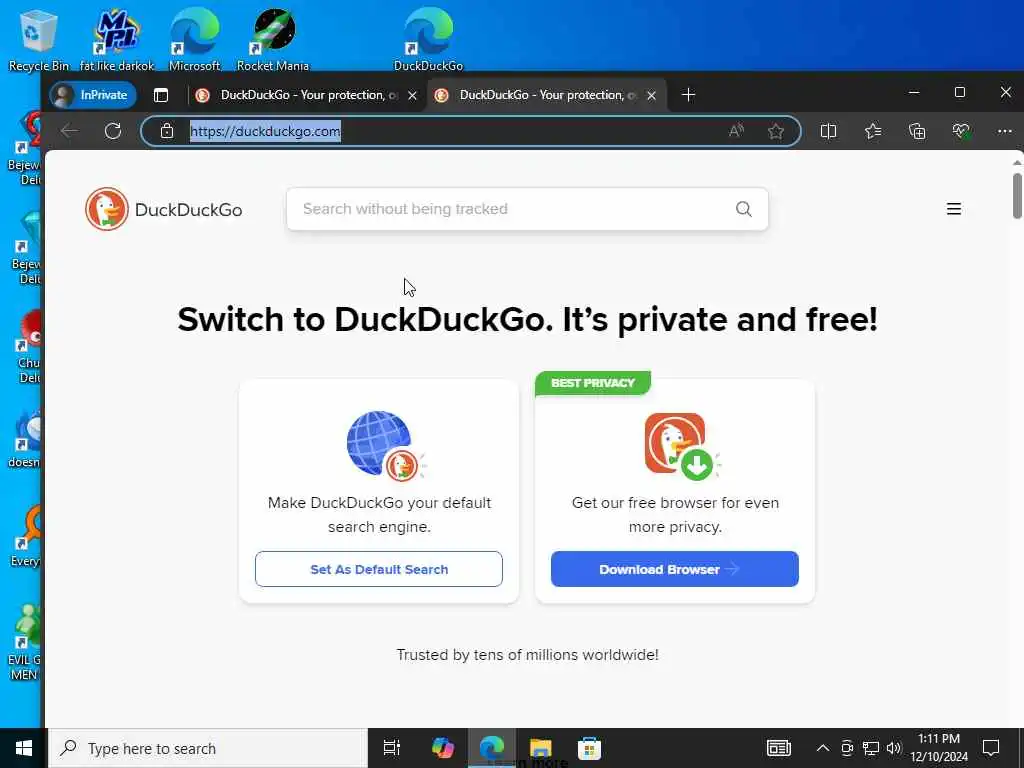Image resolution: width=1024 pixels, height=768 pixels.
Task: Open Edge Settings and more menu
Action: tap(1004, 131)
